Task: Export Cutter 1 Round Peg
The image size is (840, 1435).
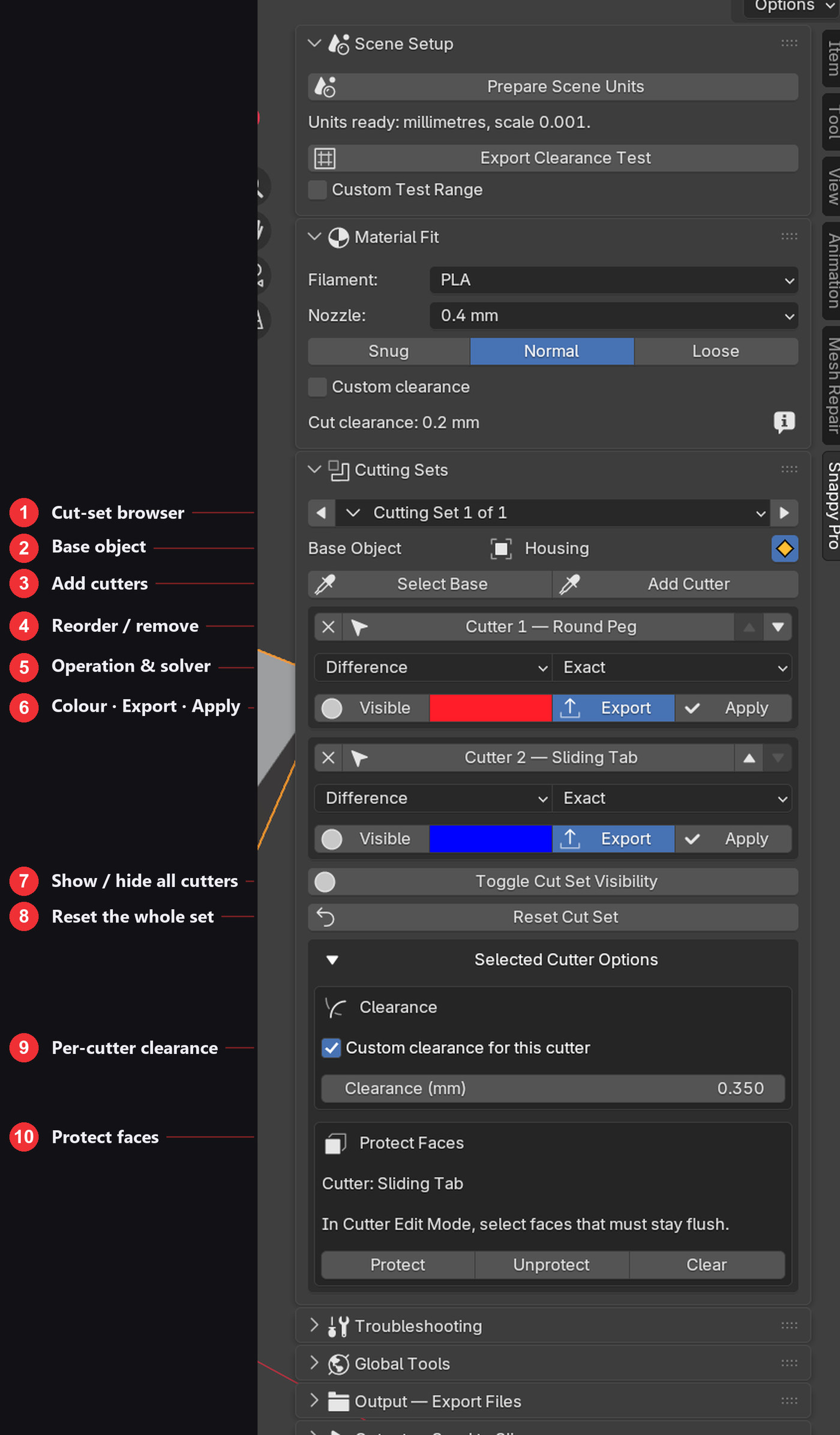Action: (613, 708)
